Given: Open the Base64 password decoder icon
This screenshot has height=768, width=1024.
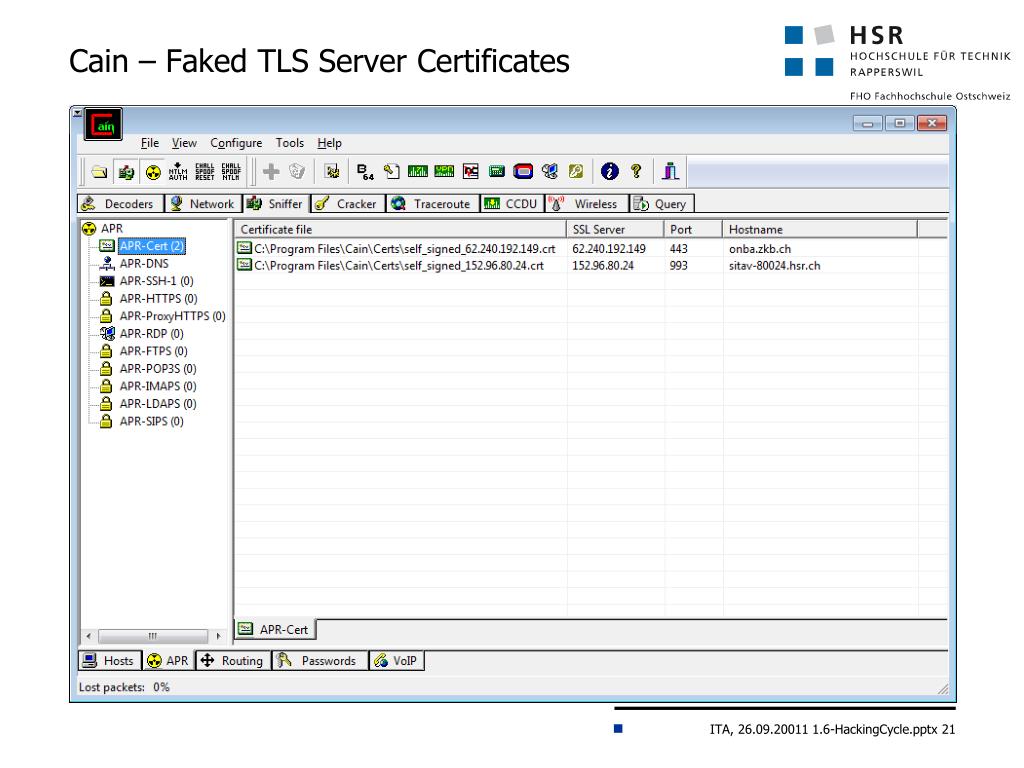Looking at the screenshot, I should pyautogui.click(x=365, y=172).
